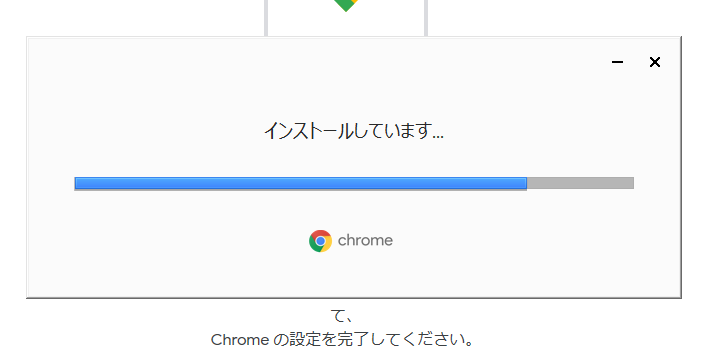The image size is (706, 364).
Task: Click the right edge of the blue progress fill
Action: [x=525, y=183]
